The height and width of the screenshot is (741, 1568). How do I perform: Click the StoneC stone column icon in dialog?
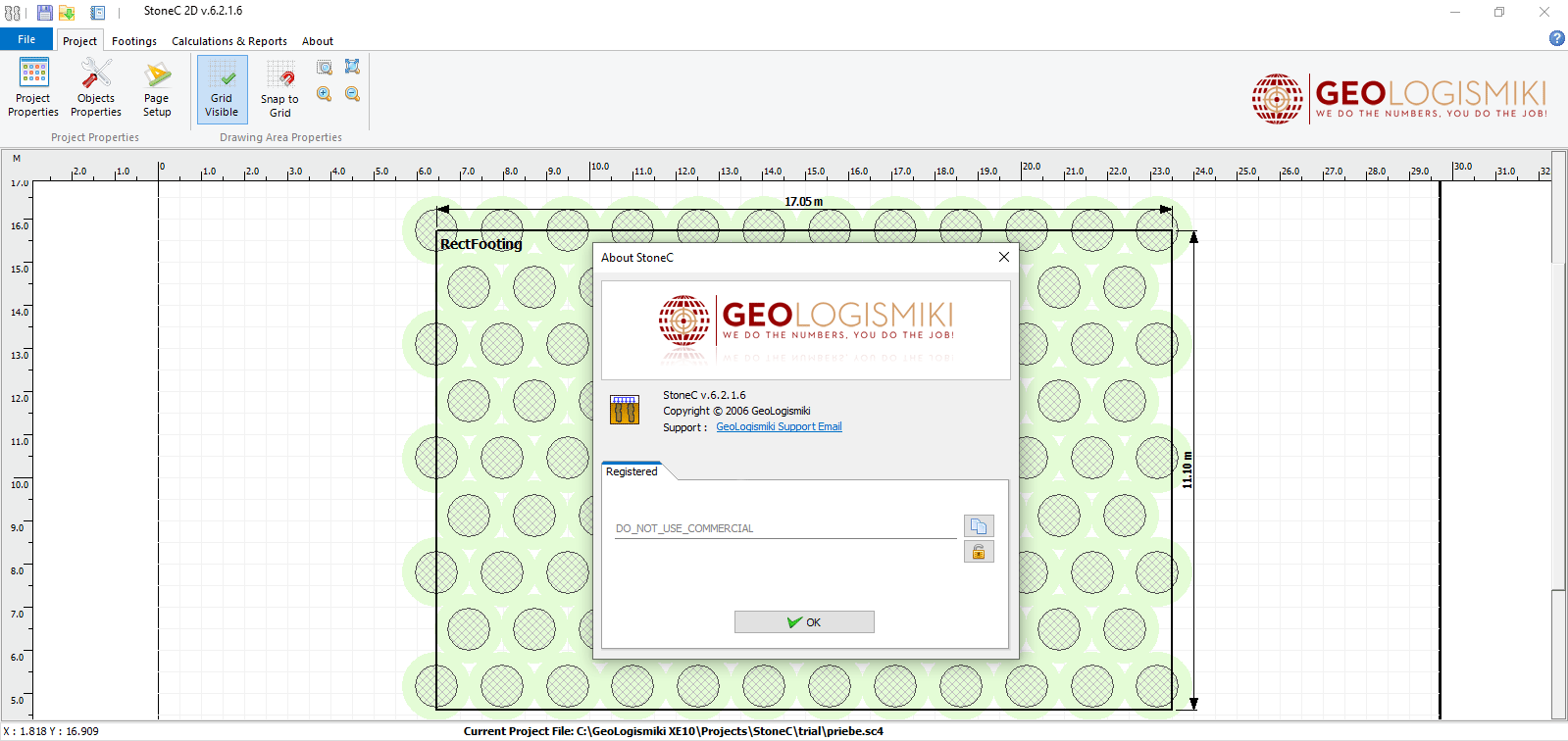tap(625, 410)
